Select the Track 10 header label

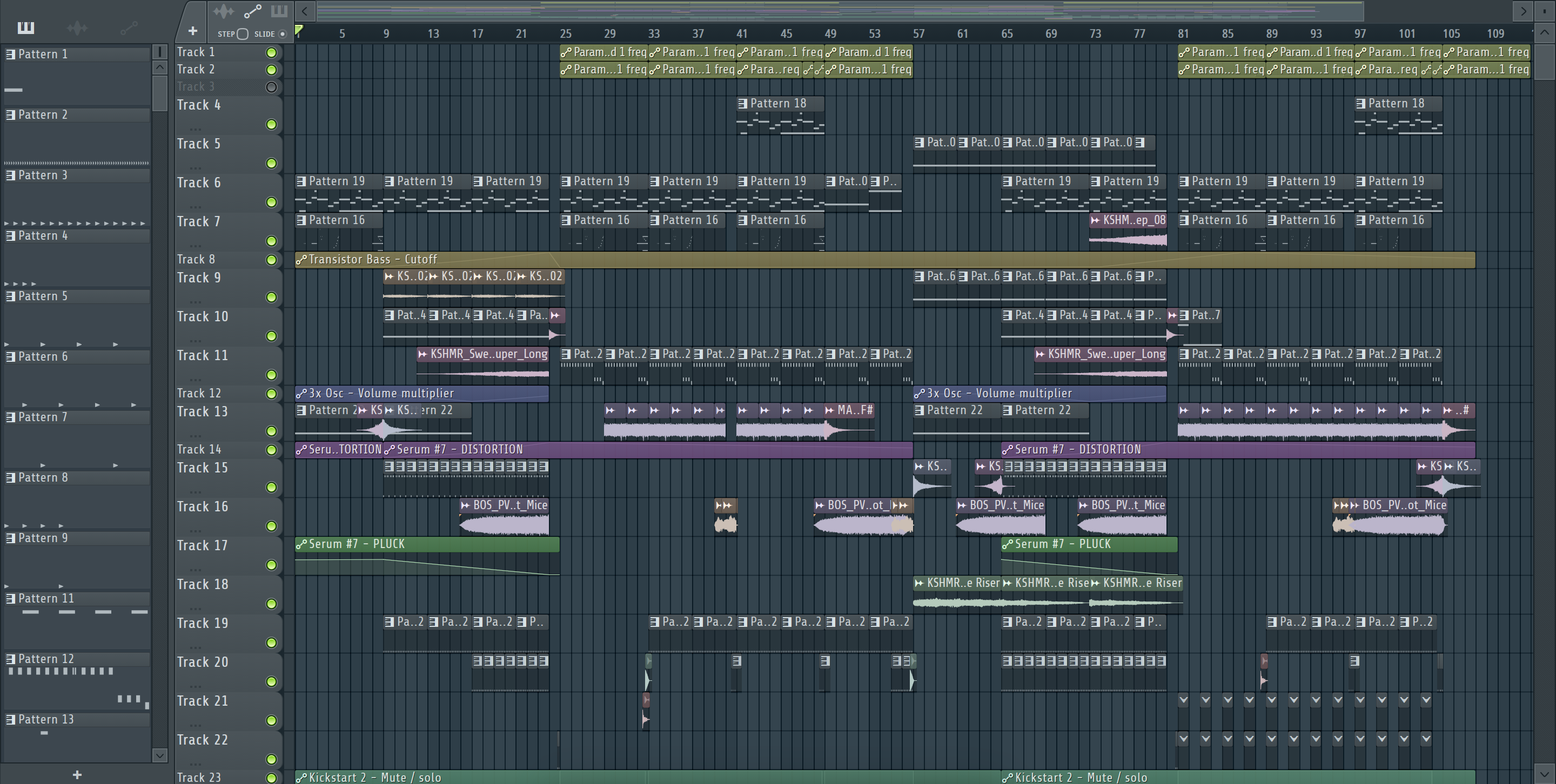[203, 317]
